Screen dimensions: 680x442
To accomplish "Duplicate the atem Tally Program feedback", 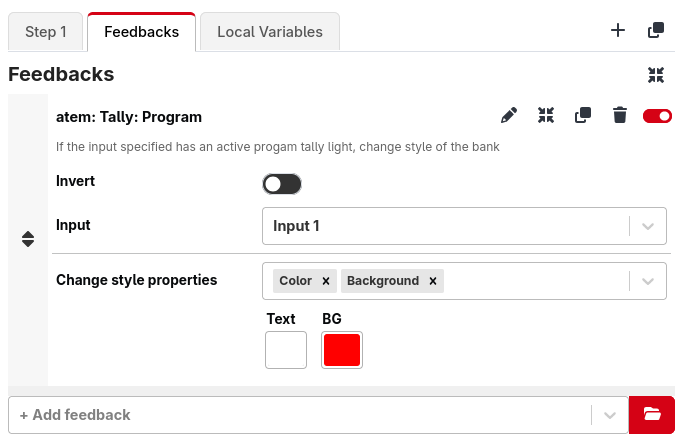I will [x=583, y=116].
